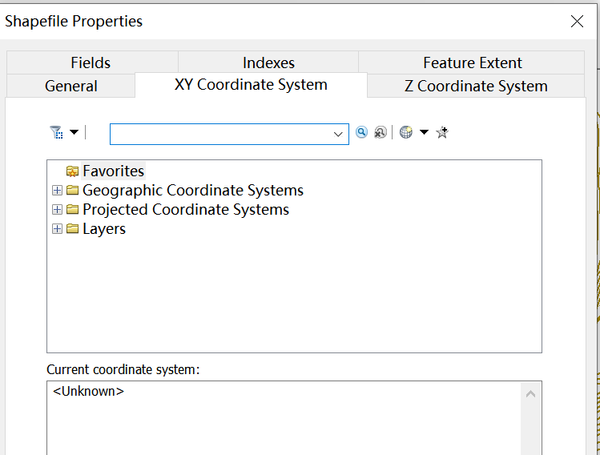The image size is (600, 455).
Task: Click the add to favorites star icon
Action: [x=442, y=132]
